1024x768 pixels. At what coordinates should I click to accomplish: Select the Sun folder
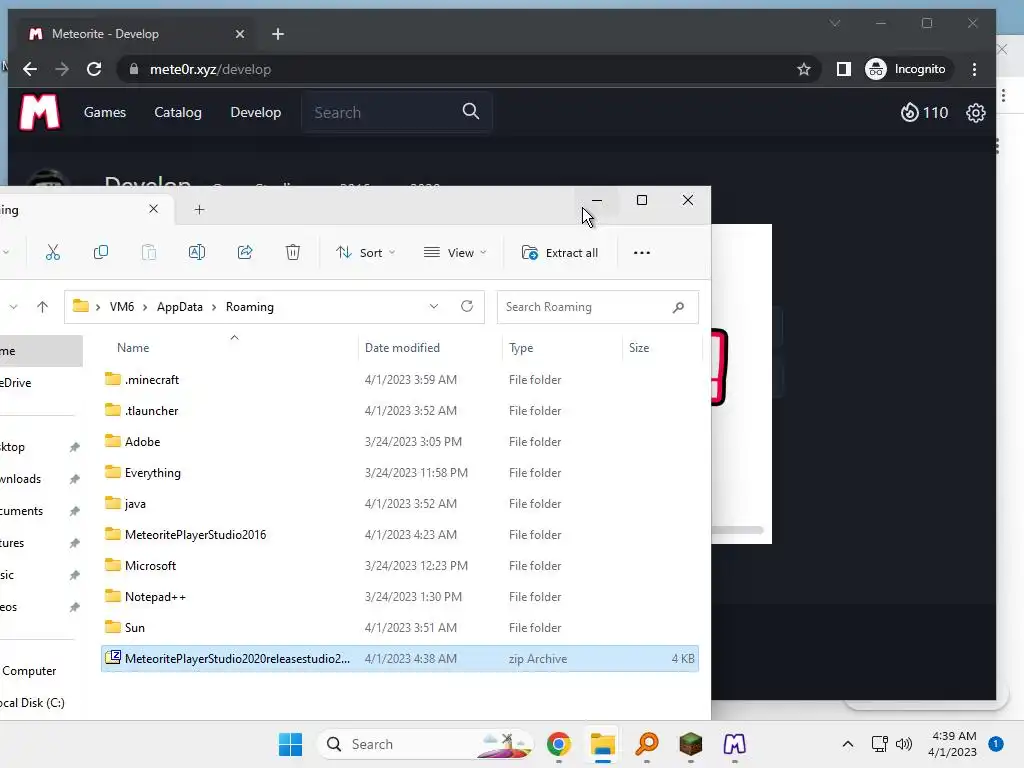pyautogui.click(x=400, y=628)
